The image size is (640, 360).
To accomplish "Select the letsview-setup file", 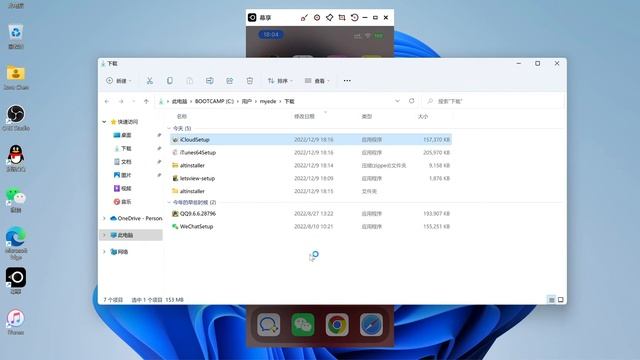I will 311,178.
